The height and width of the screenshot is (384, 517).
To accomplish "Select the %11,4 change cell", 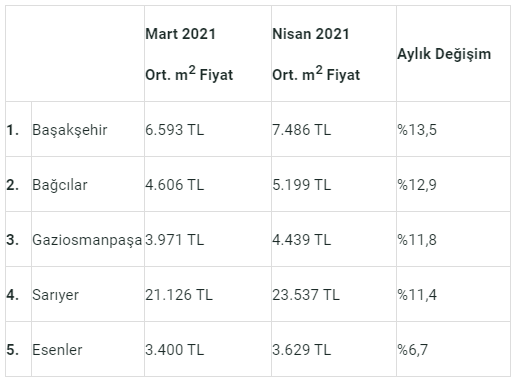I will [x=453, y=294].
